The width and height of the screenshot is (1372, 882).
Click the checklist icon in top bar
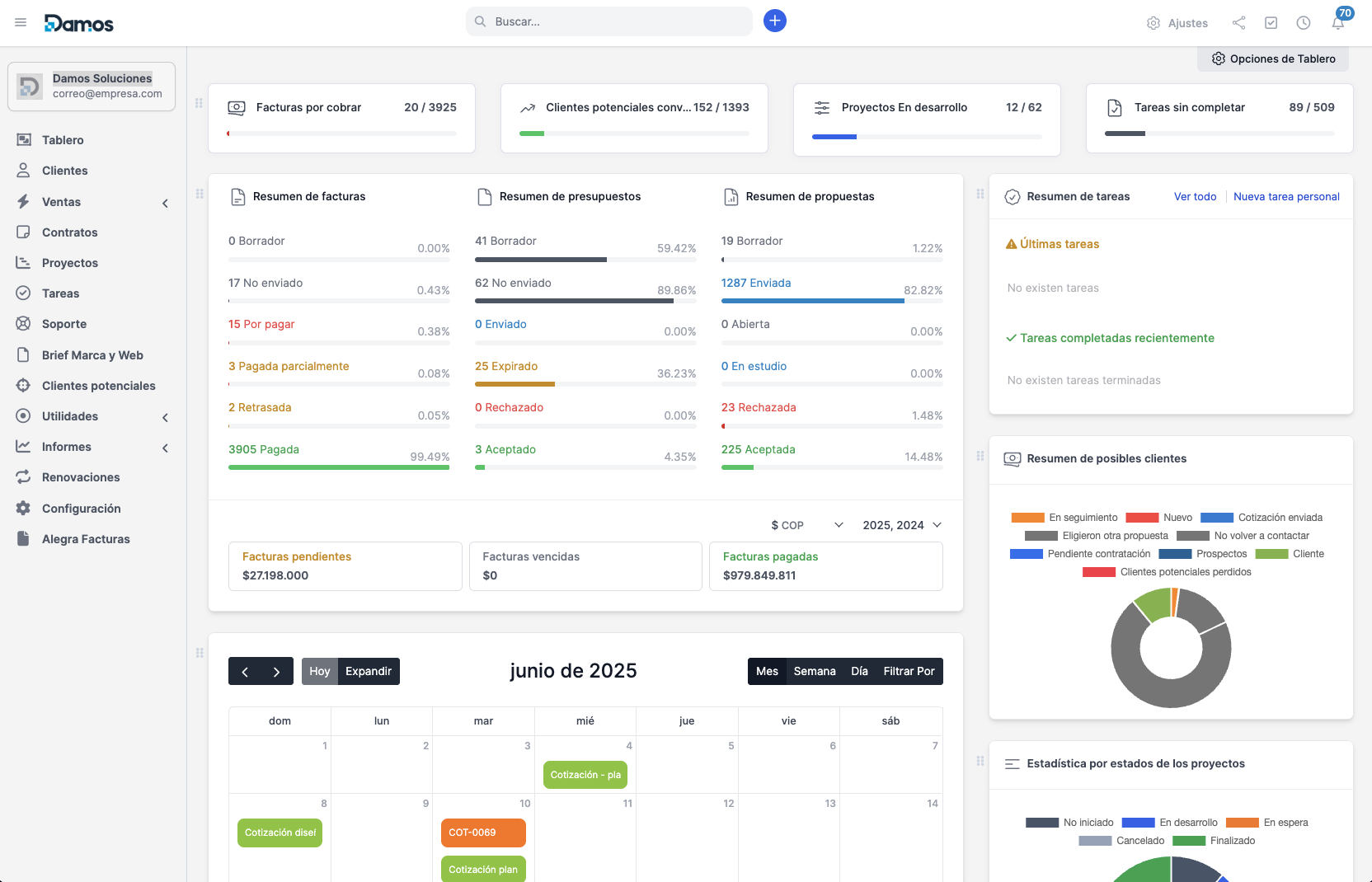[1271, 23]
